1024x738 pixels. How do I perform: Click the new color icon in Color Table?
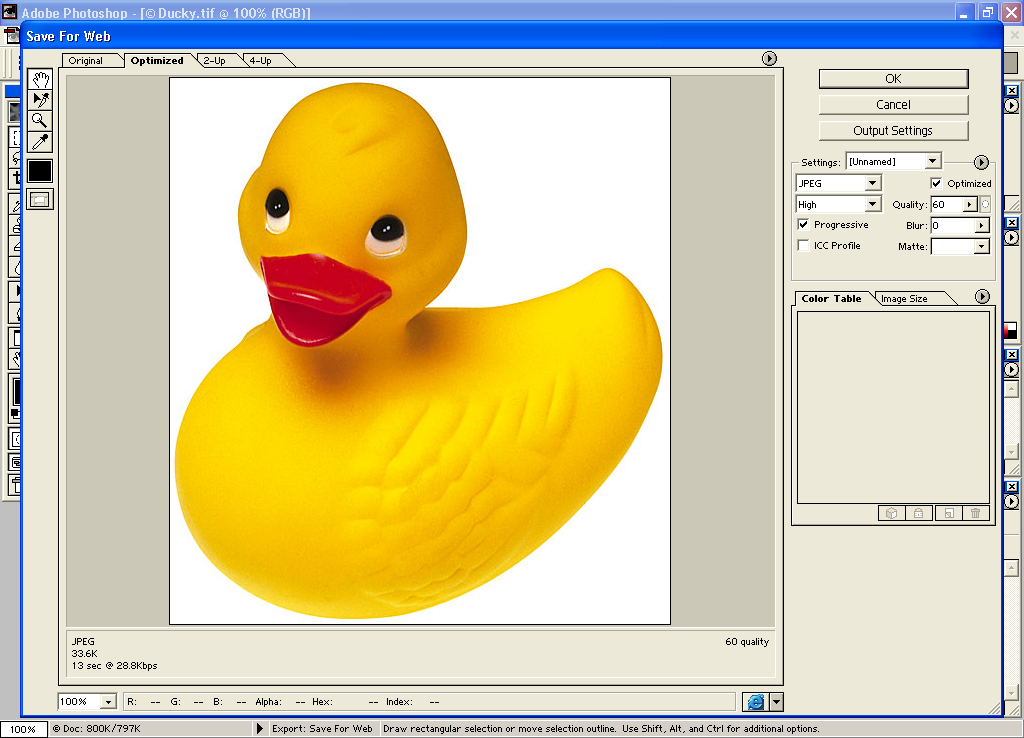tap(948, 513)
